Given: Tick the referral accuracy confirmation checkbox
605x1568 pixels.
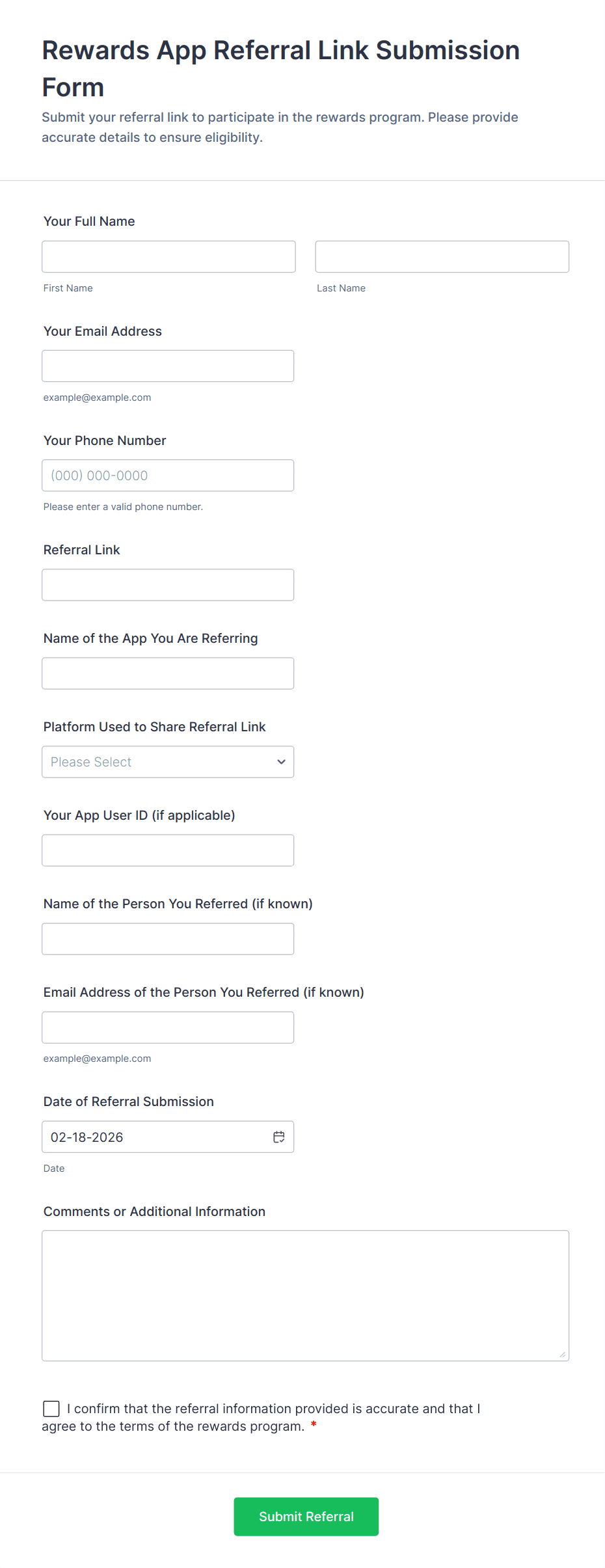Looking at the screenshot, I should [x=51, y=1409].
